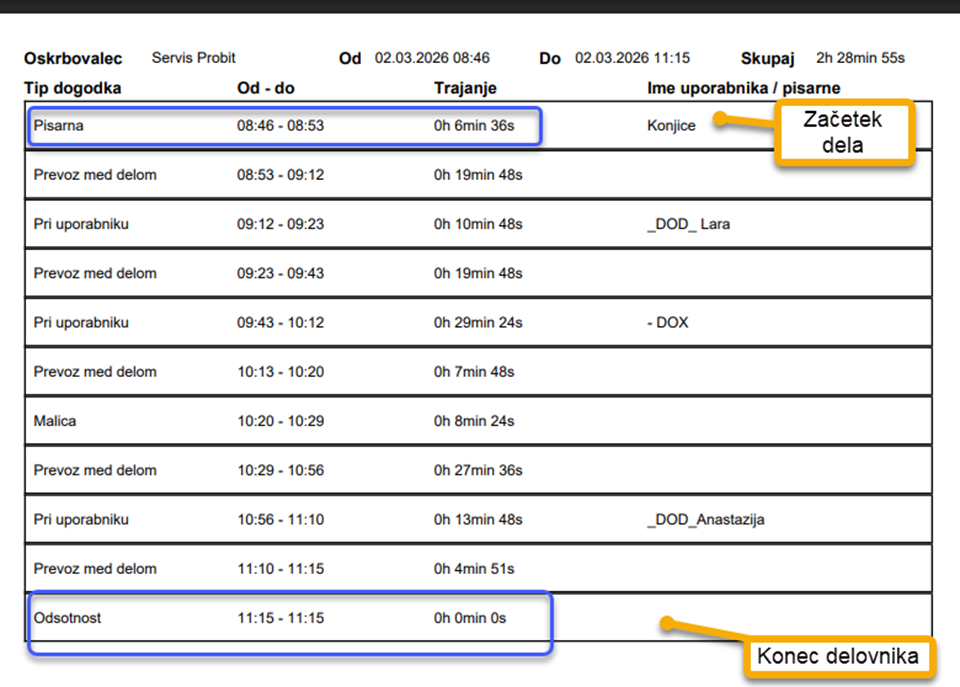Click the 'Konjice' office name
The image size is (960, 687).
pyautogui.click(x=671, y=126)
